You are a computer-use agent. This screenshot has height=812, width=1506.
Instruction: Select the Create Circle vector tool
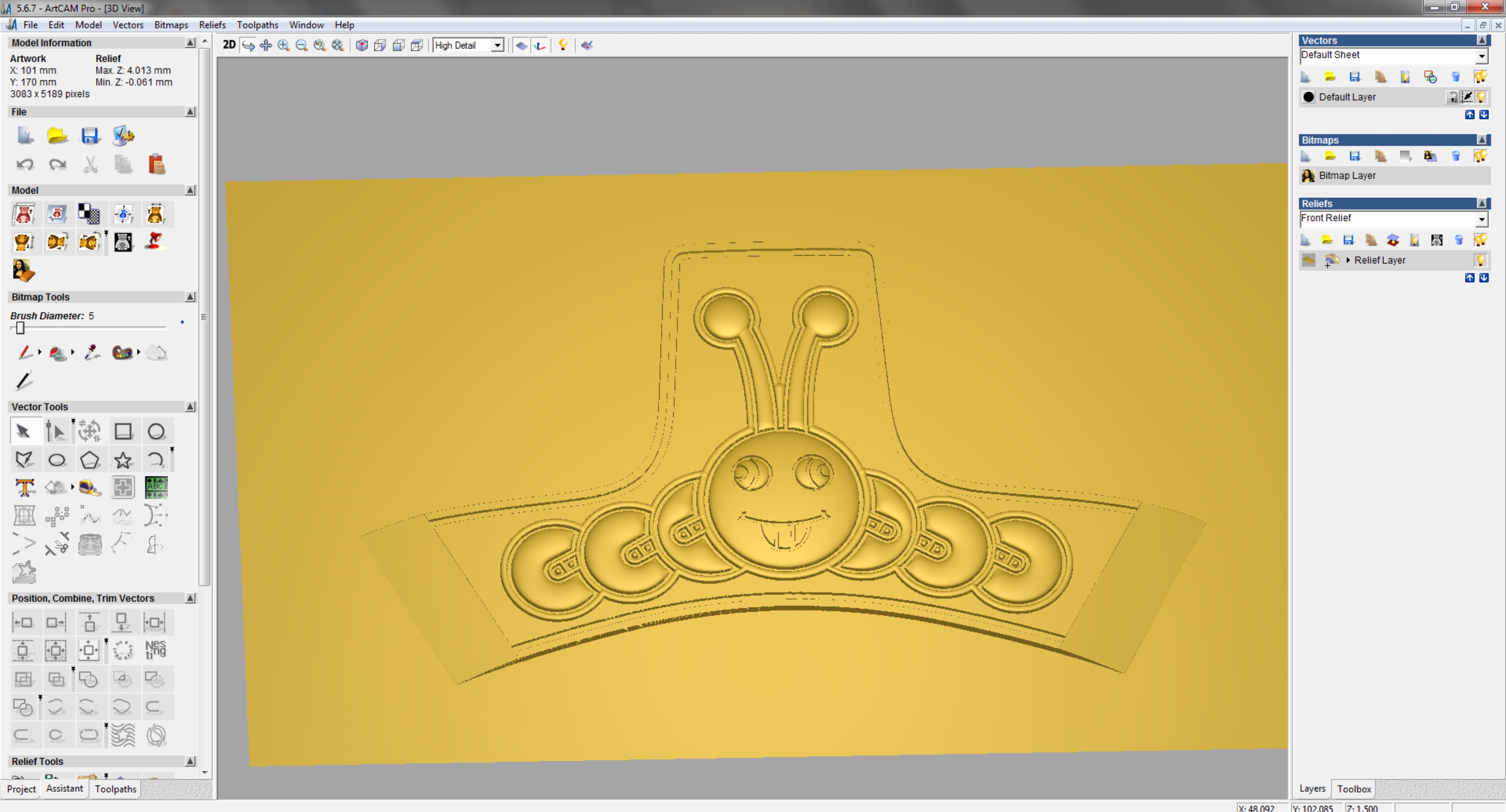tap(156, 431)
